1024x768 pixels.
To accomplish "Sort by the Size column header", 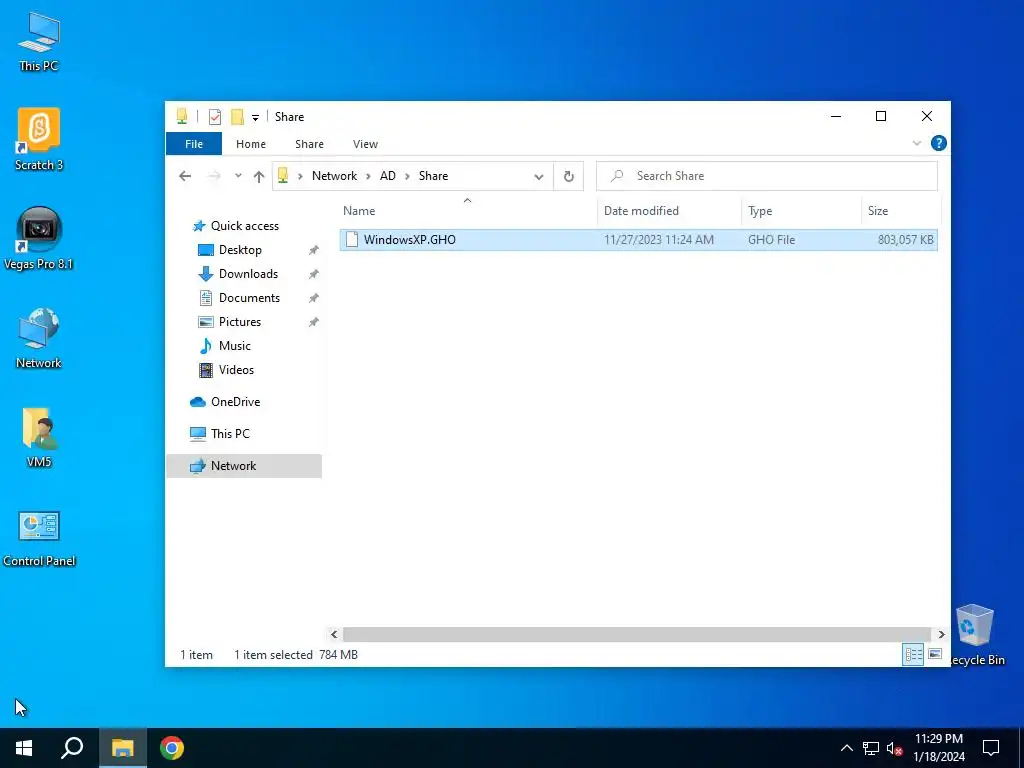I will tap(901, 211).
